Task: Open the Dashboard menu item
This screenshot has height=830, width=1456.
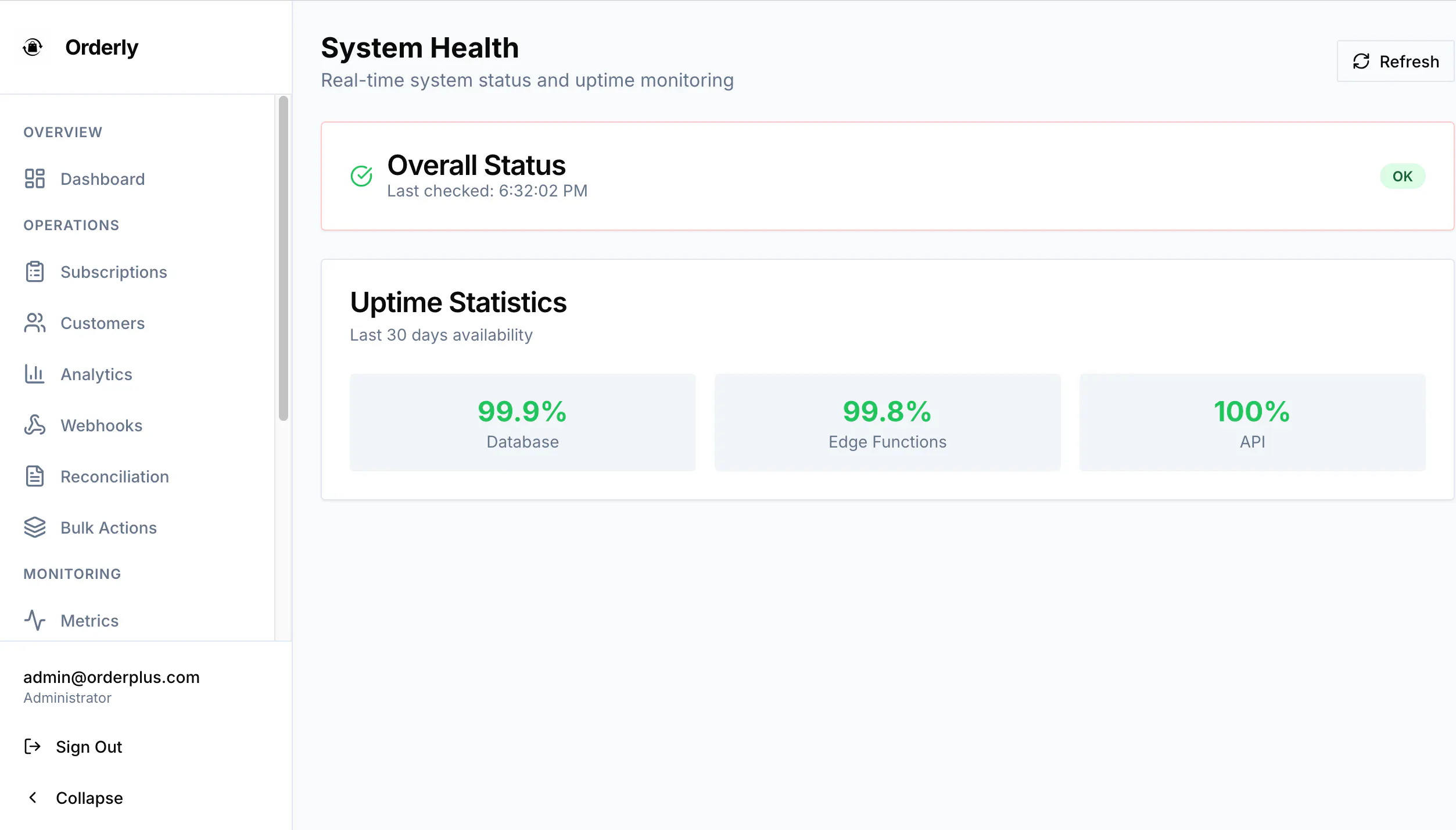Action: pos(137,178)
